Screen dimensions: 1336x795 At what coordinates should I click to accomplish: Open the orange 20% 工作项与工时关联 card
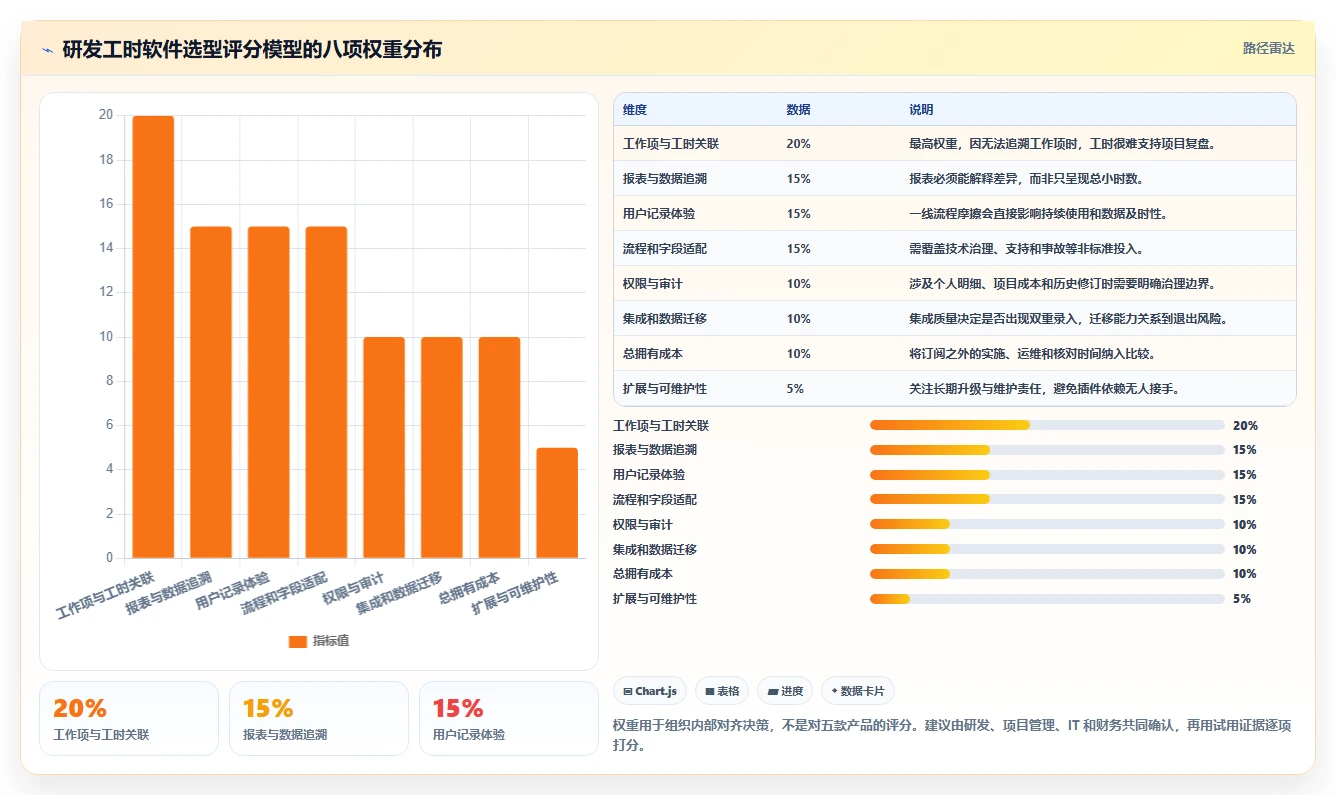point(129,718)
